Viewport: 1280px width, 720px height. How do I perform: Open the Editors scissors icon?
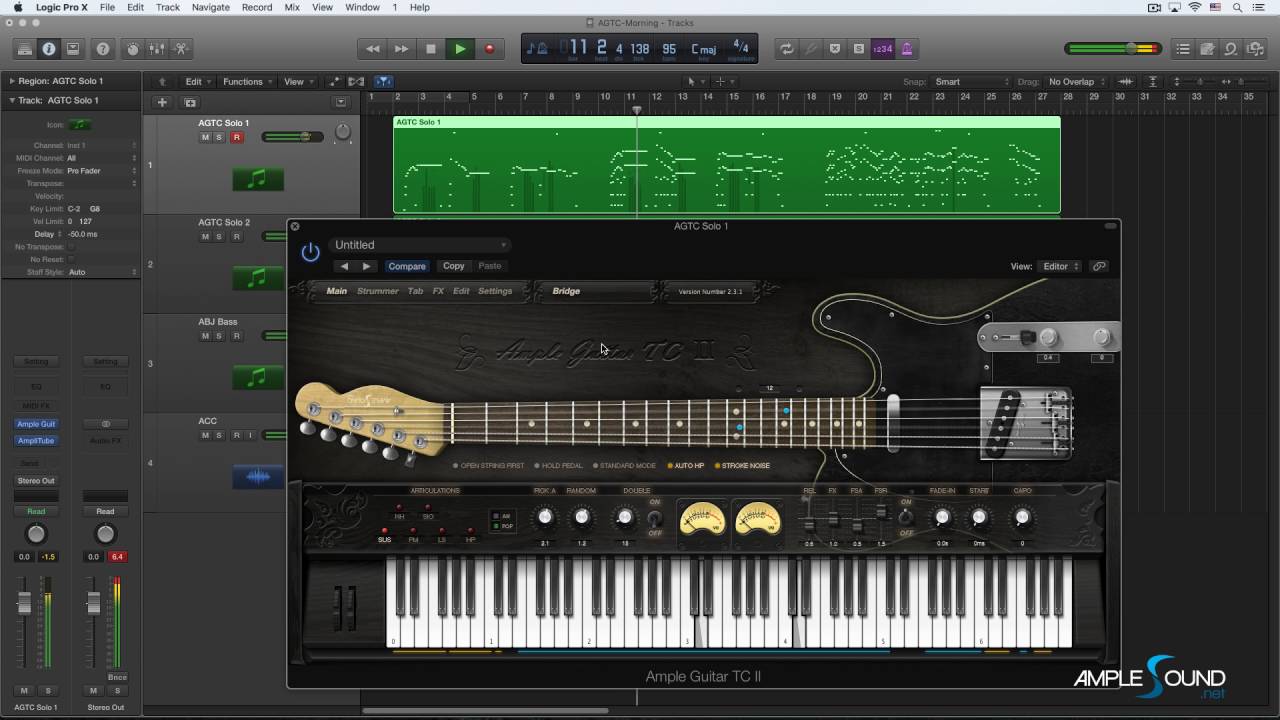coord(181,48)
